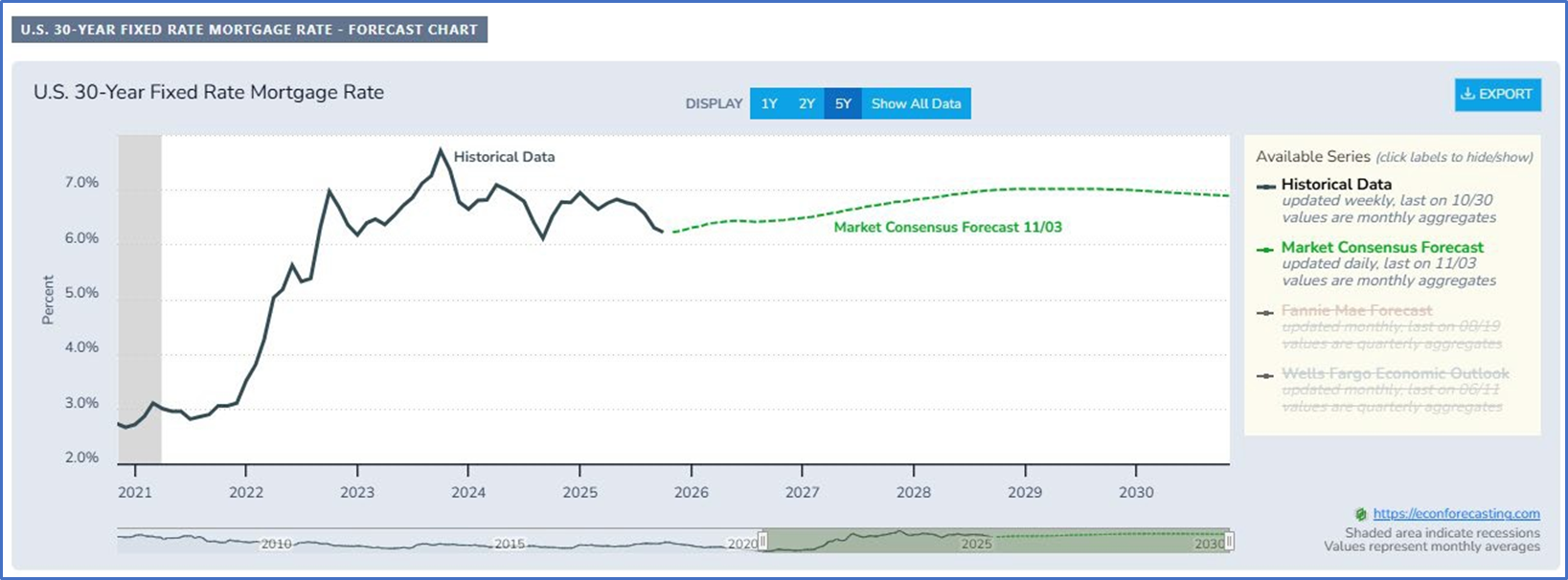Click the download icon on the Export button
Image resolution: width=1568 pixels, height=580 pixels.
pyautogui.click(x=1466, y=94)
